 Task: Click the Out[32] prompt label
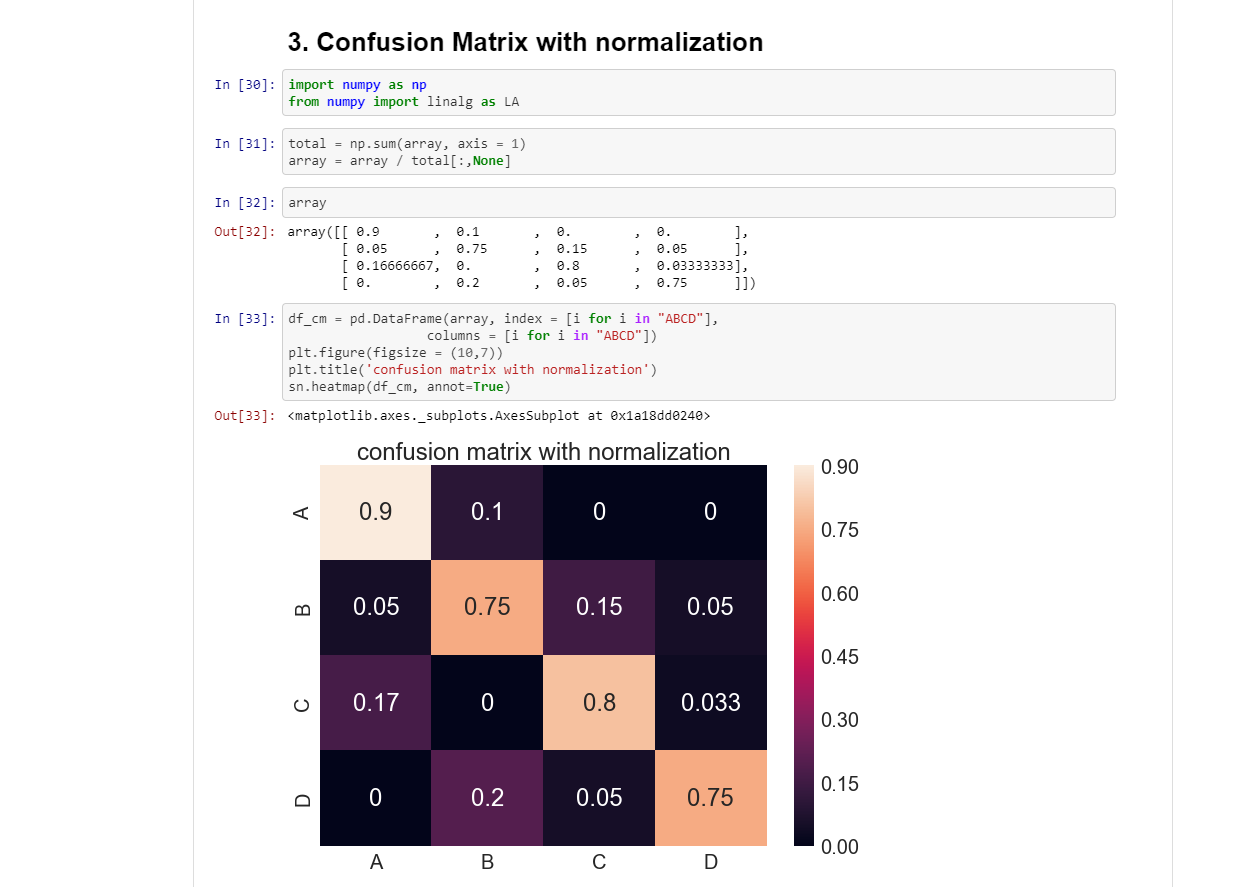click(x=244, y=232)
